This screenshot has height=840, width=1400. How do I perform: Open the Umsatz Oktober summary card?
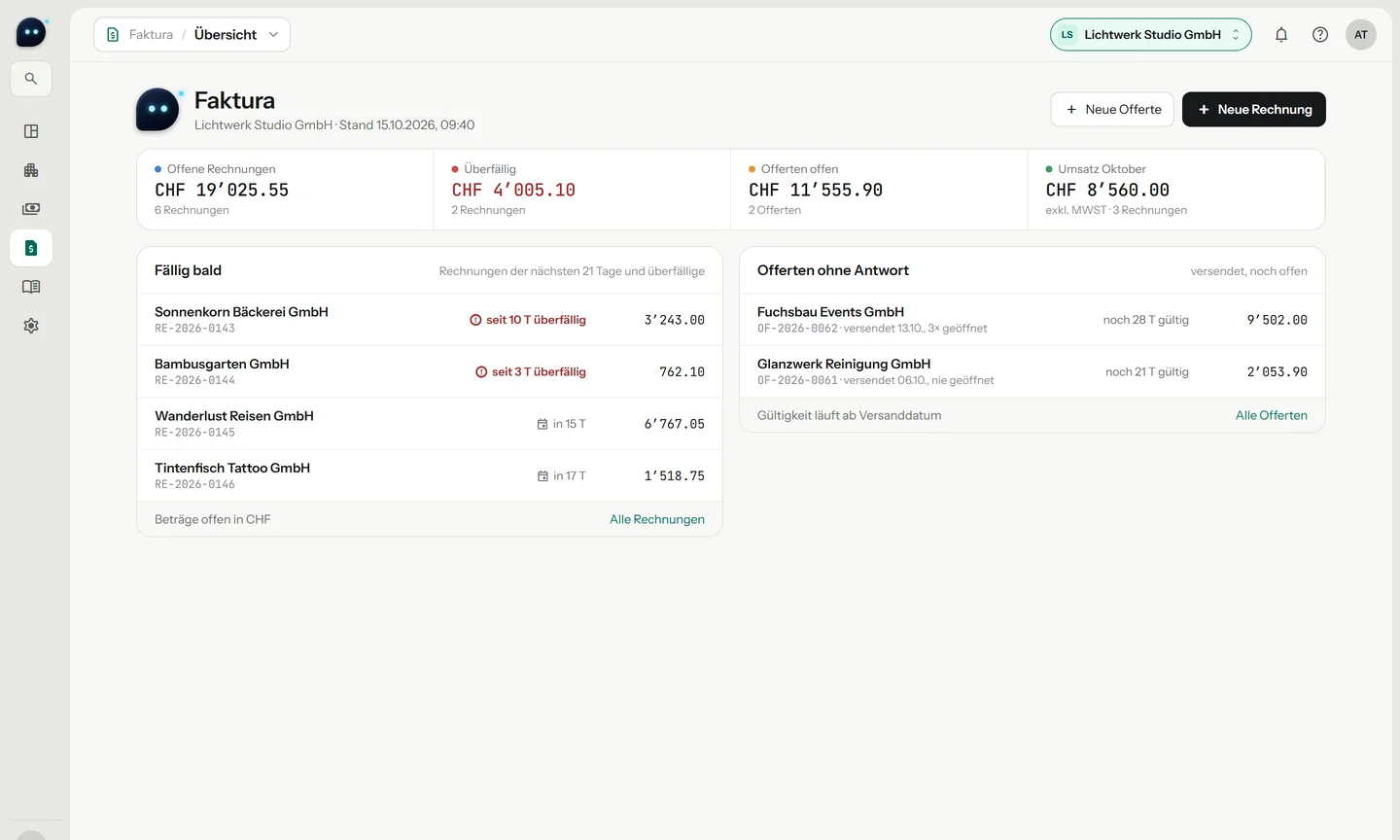[x=1175, y=190]
